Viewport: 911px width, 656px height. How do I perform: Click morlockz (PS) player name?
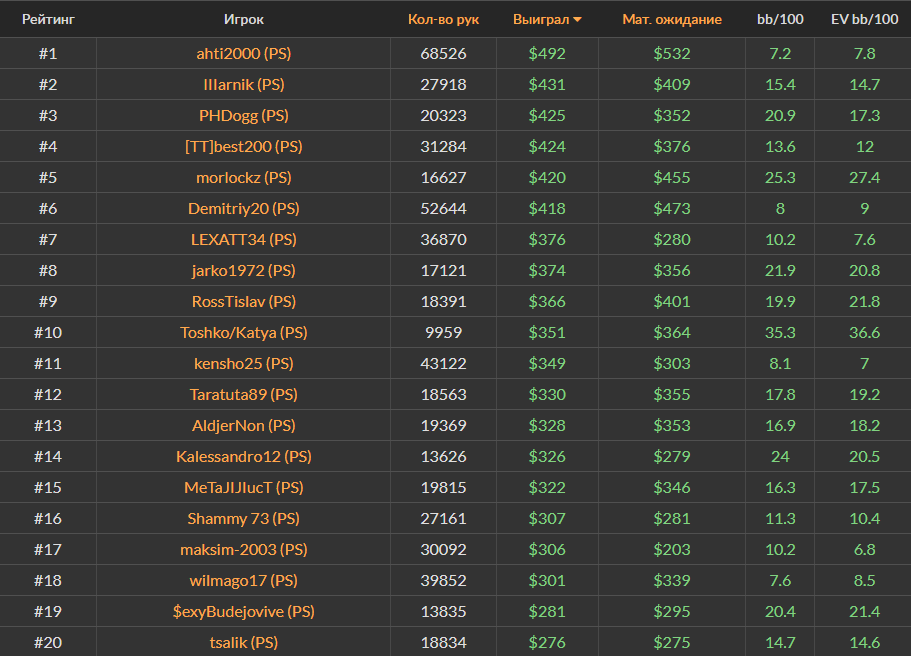pos(244,177)
